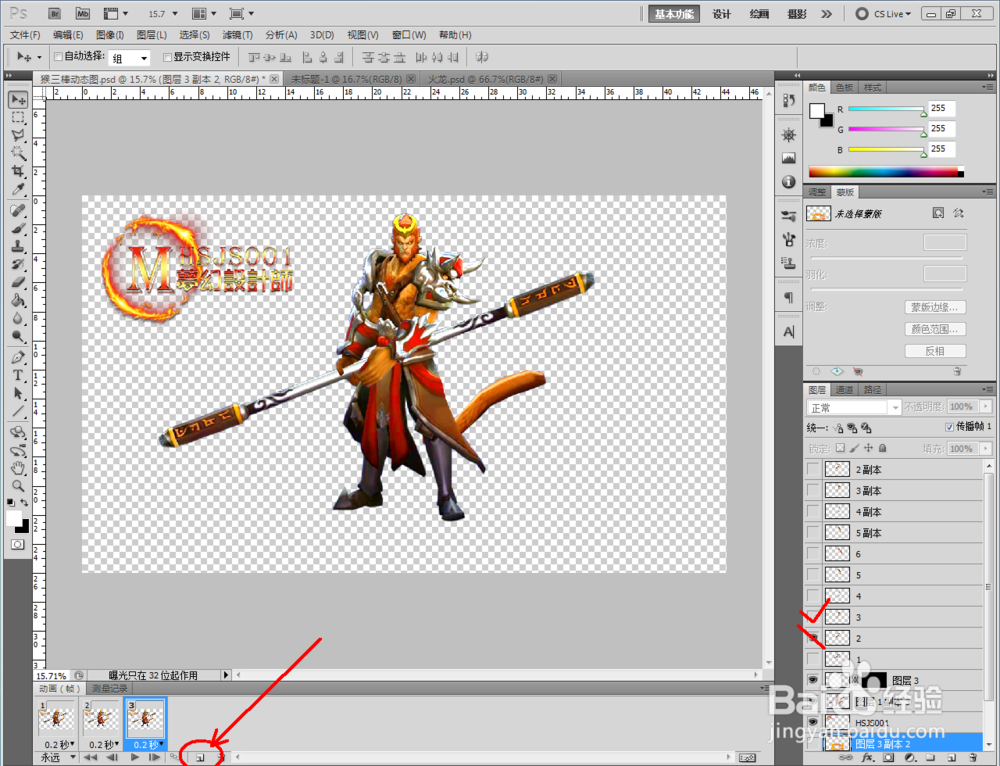Enable show transform controls checkbox

[x=168, y=57]
